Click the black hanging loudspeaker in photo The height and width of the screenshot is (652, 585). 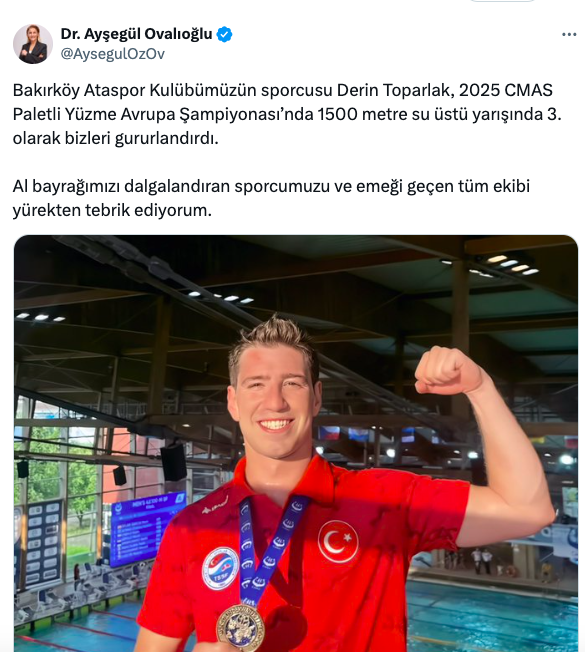click(x=173, y=462)
